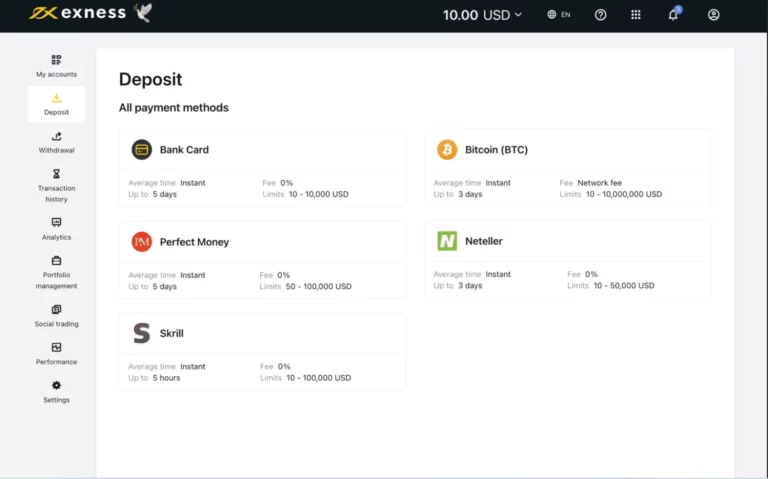The width and height of the screenshot is (768, 479).
Task: Open Transaction history hourglass icon
Action: pyautogui.click(x=56, y=174)
